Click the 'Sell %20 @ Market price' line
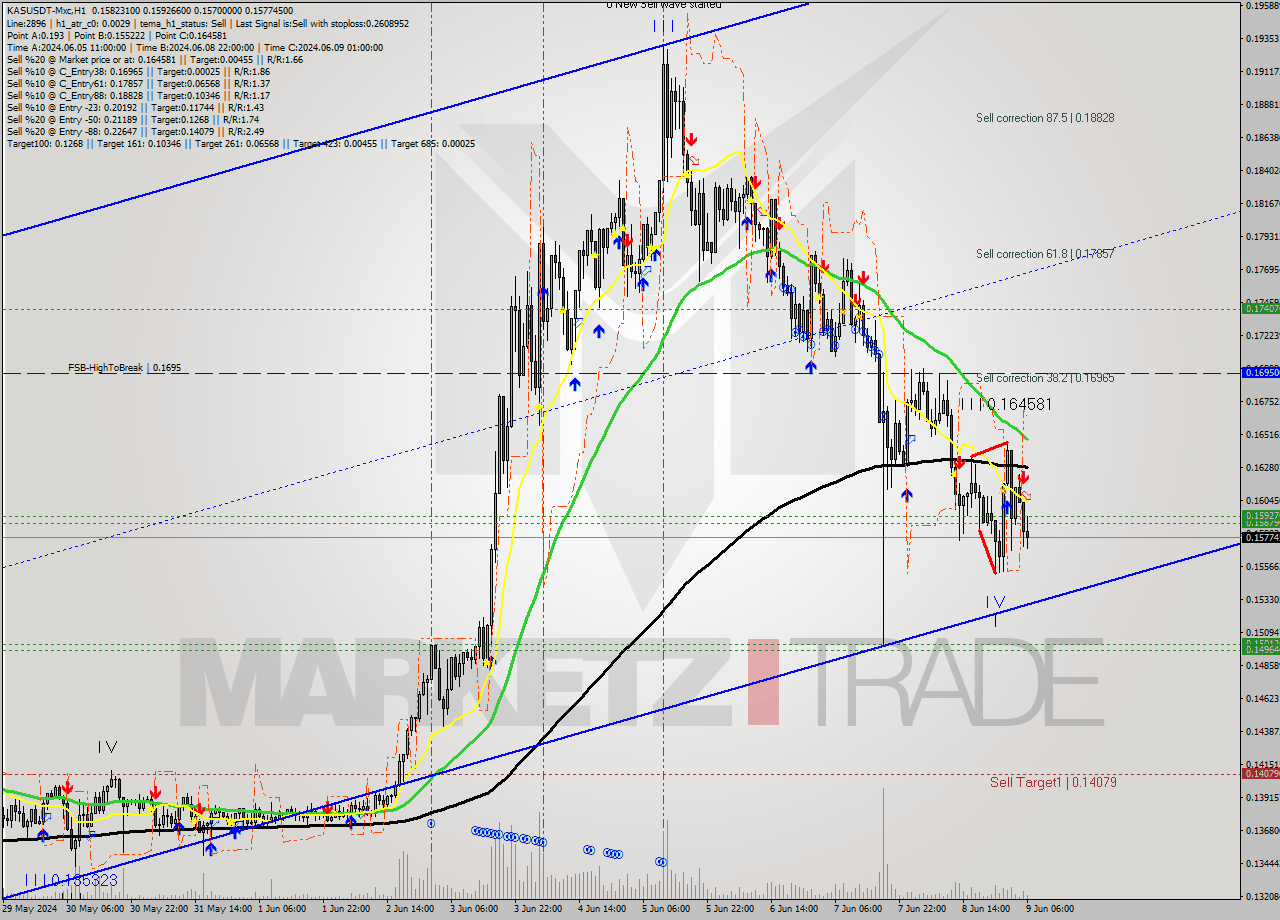 pos(155,59)
